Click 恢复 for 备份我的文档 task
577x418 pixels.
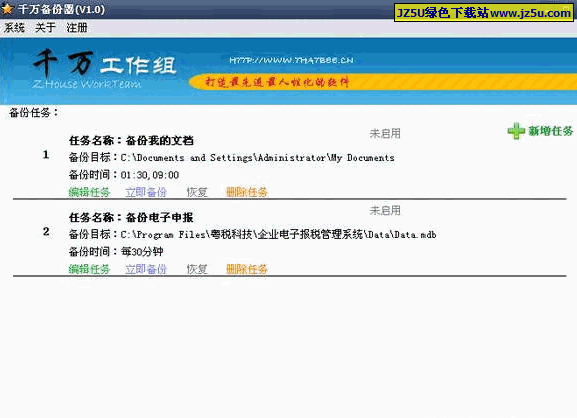click(197, 192)
